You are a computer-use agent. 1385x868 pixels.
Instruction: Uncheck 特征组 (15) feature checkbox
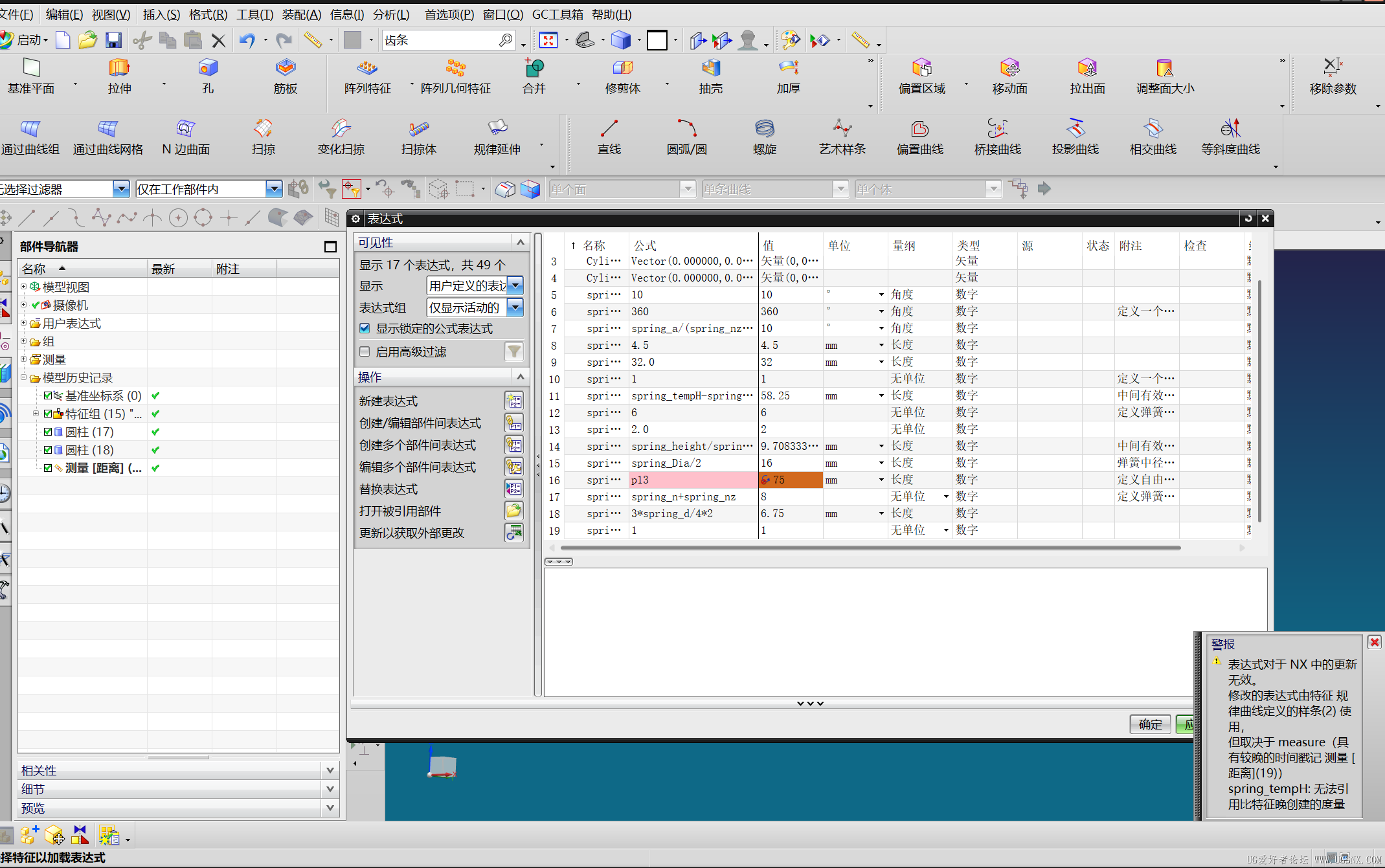[48, 414]
